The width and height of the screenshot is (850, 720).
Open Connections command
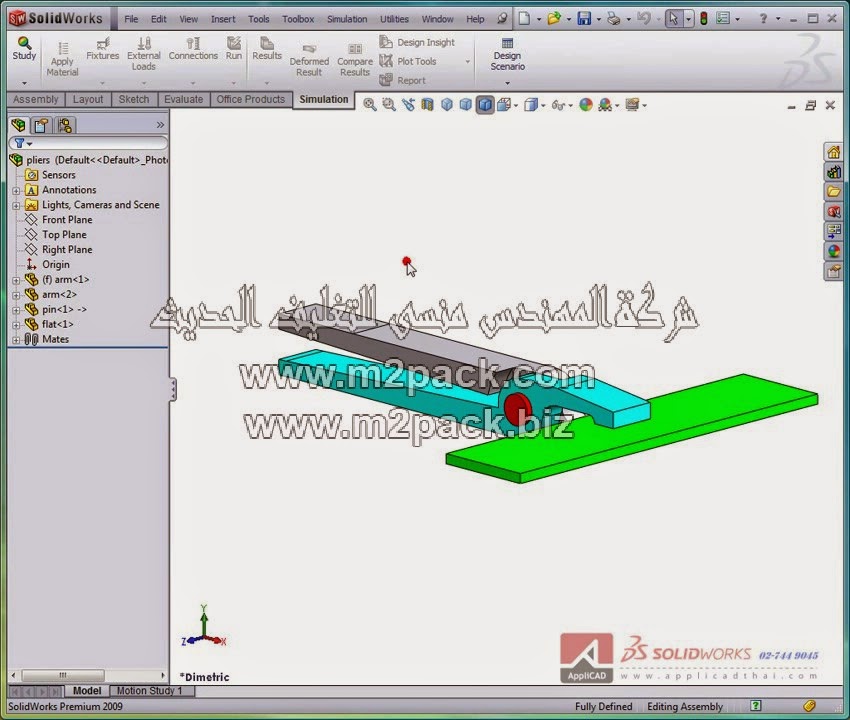pos(193,49)
